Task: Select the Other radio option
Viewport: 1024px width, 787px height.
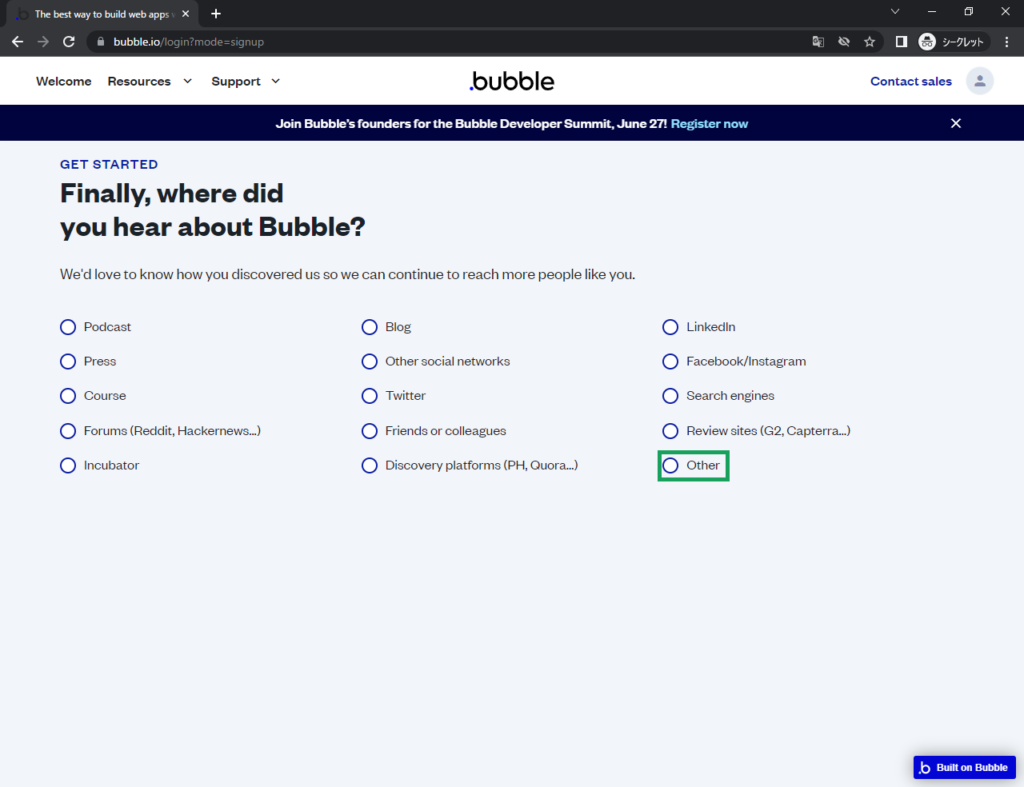Action: (671, 465)
